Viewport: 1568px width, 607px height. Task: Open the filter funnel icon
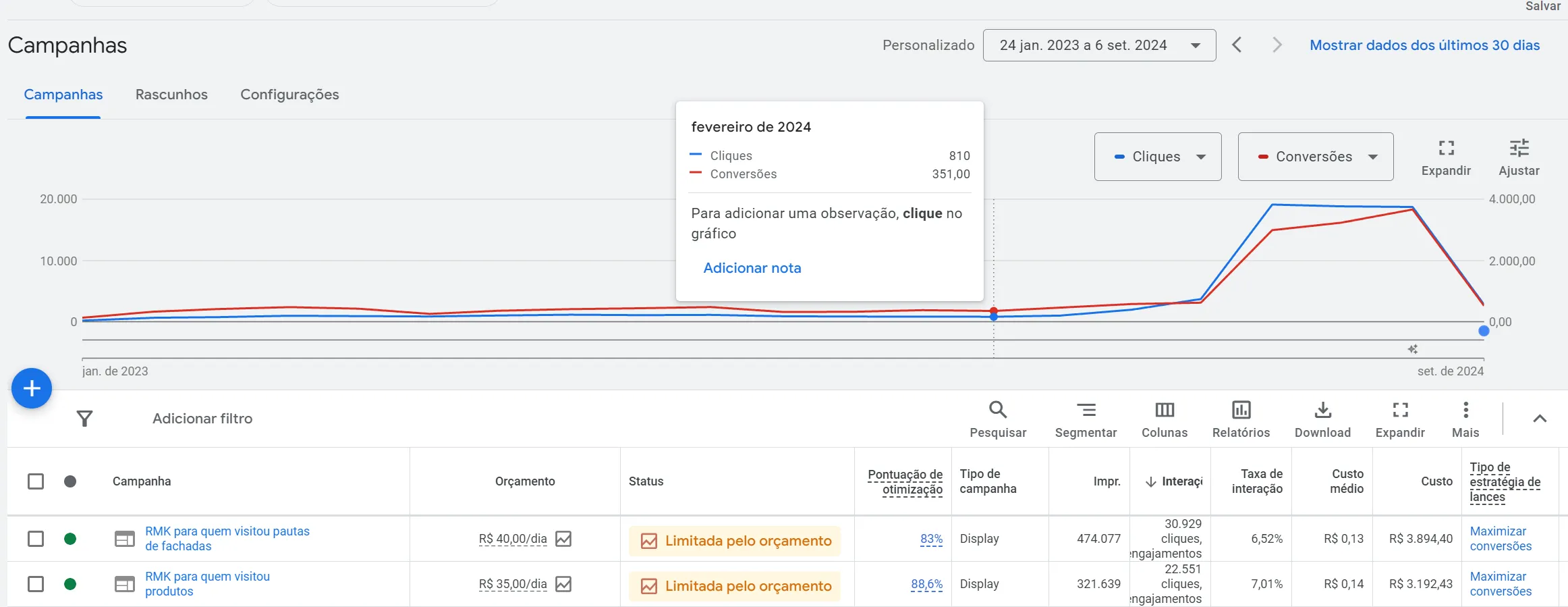(84, 419)
